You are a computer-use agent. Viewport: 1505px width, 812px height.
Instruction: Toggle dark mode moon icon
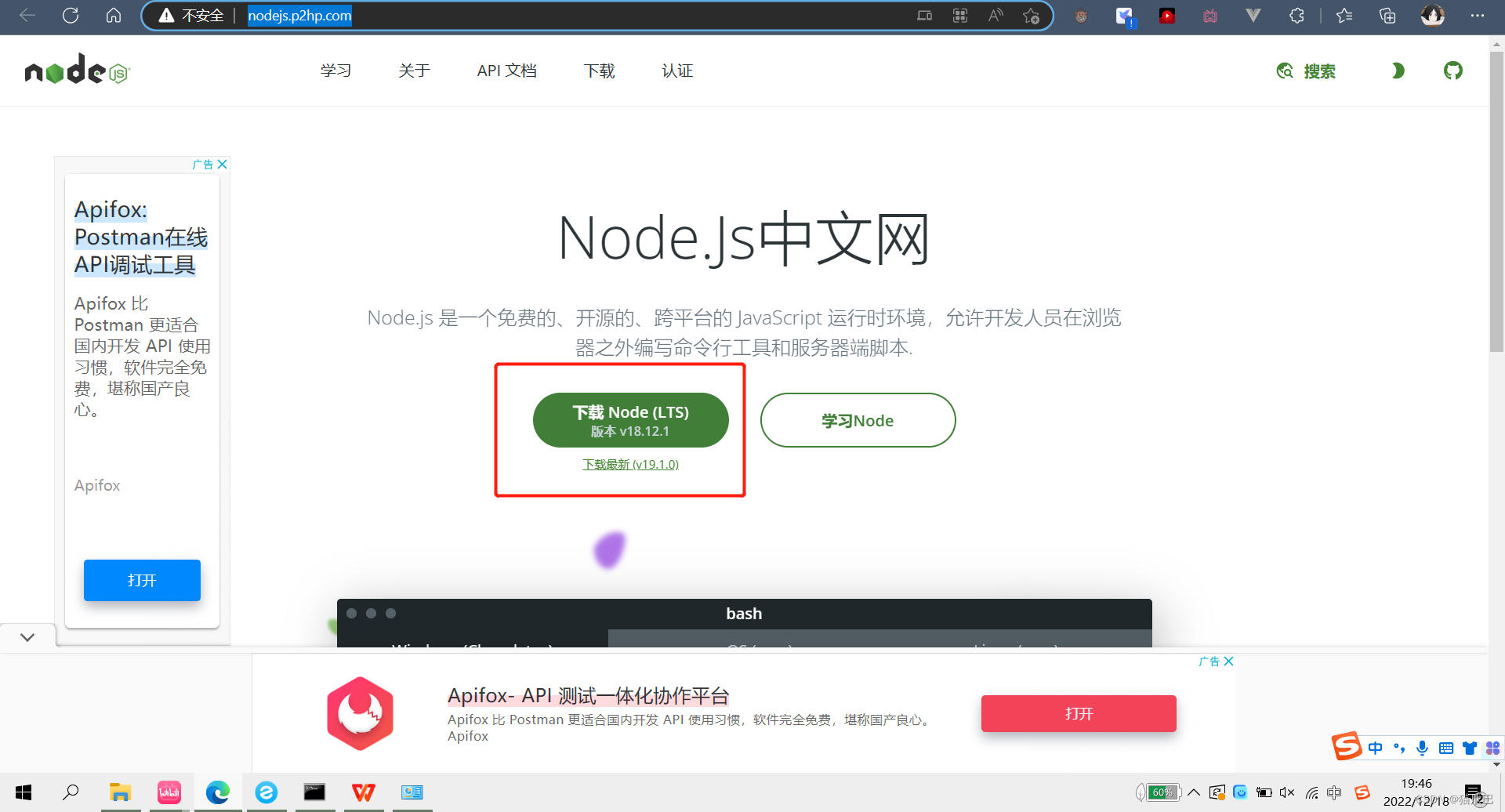tap(1398, 71)
